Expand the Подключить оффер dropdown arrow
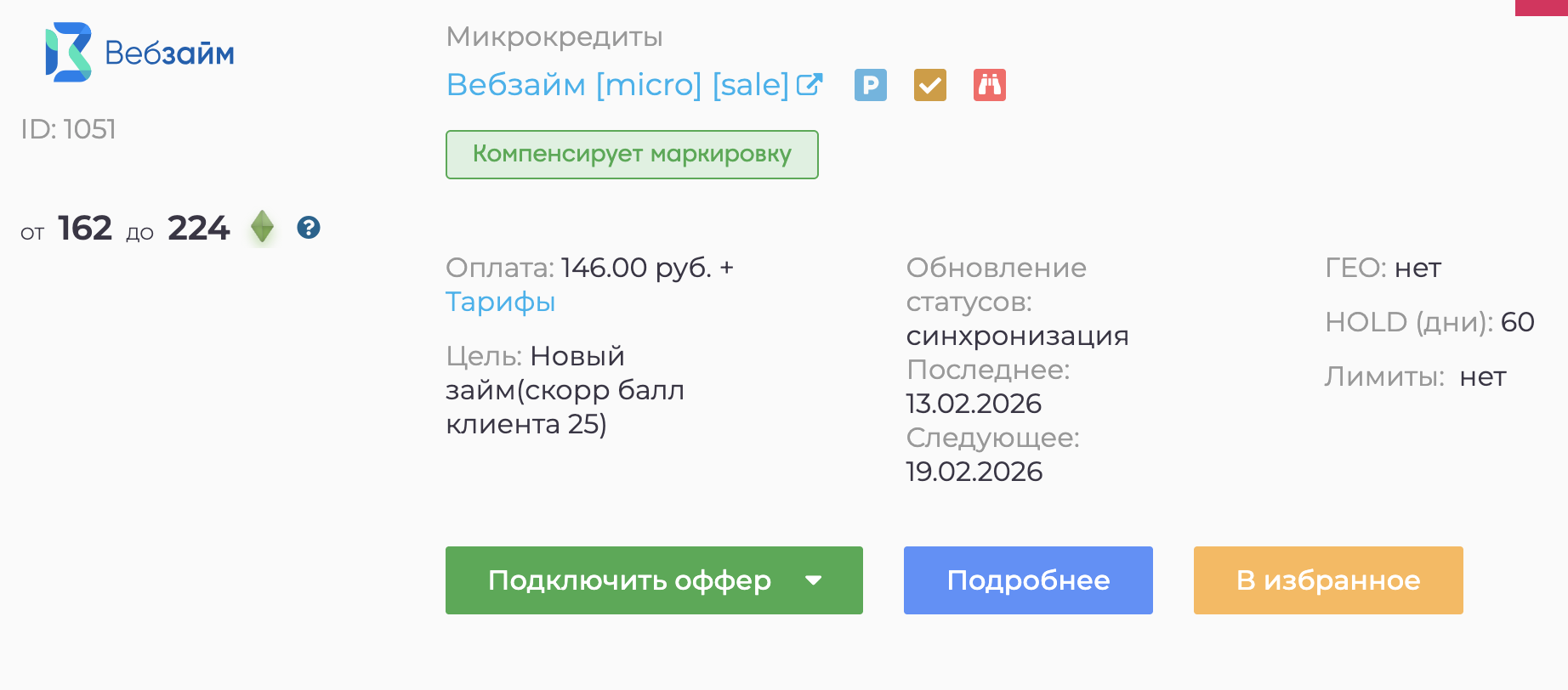Viewport: 1568px width, 690px height. [x=814, y=580]
